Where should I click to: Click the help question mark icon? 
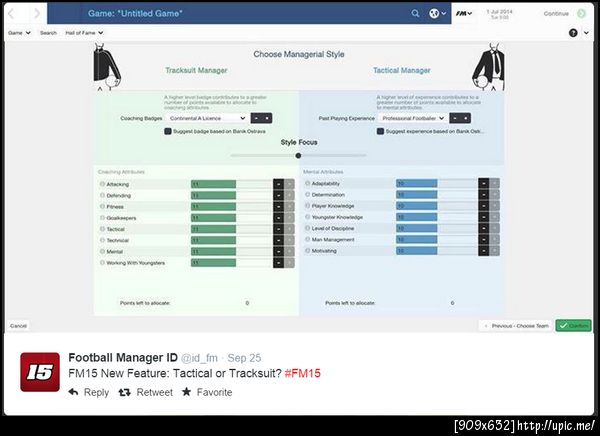coord(573,33)
